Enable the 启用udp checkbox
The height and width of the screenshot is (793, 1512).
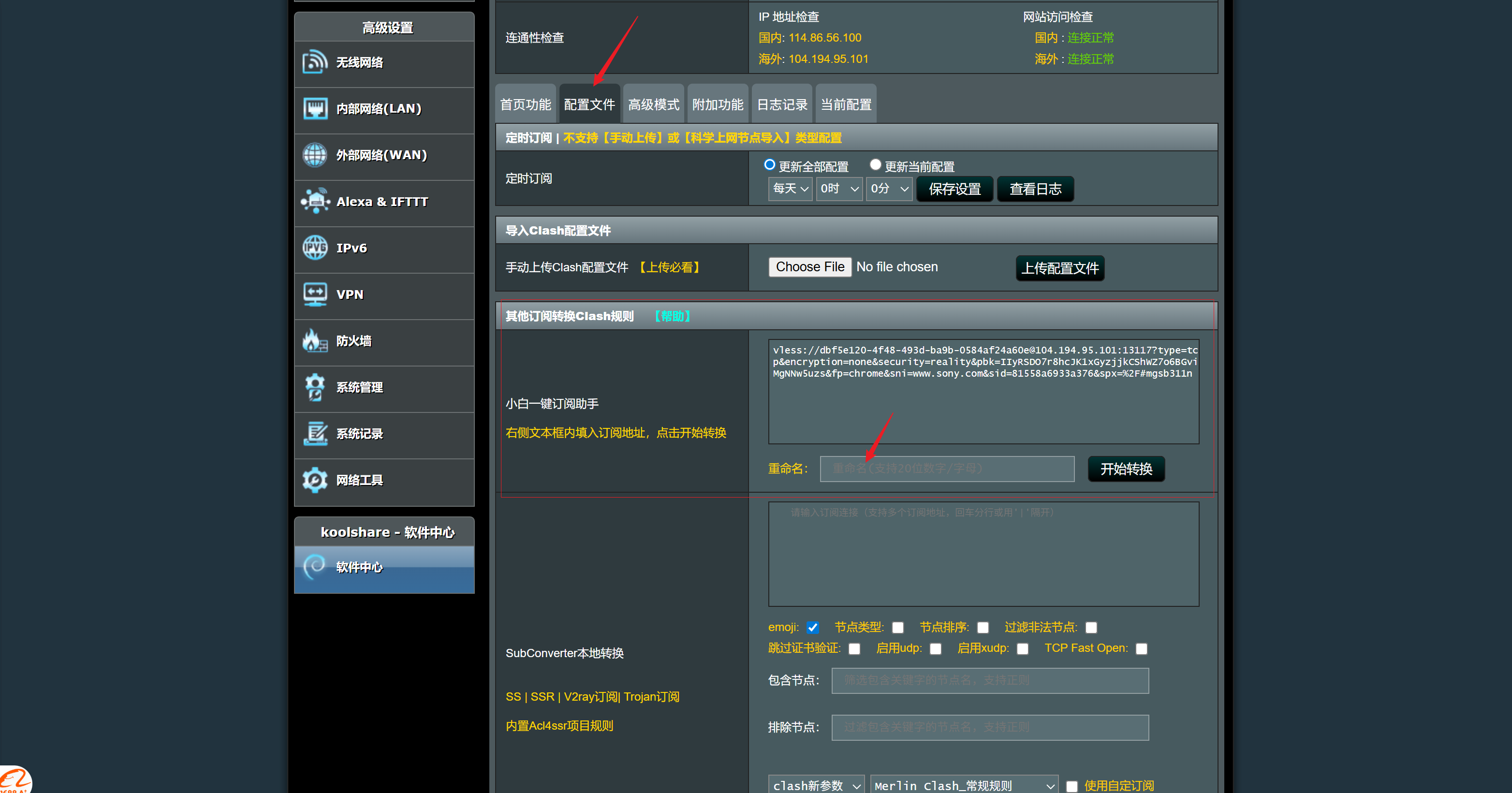(x=936, y=648)
